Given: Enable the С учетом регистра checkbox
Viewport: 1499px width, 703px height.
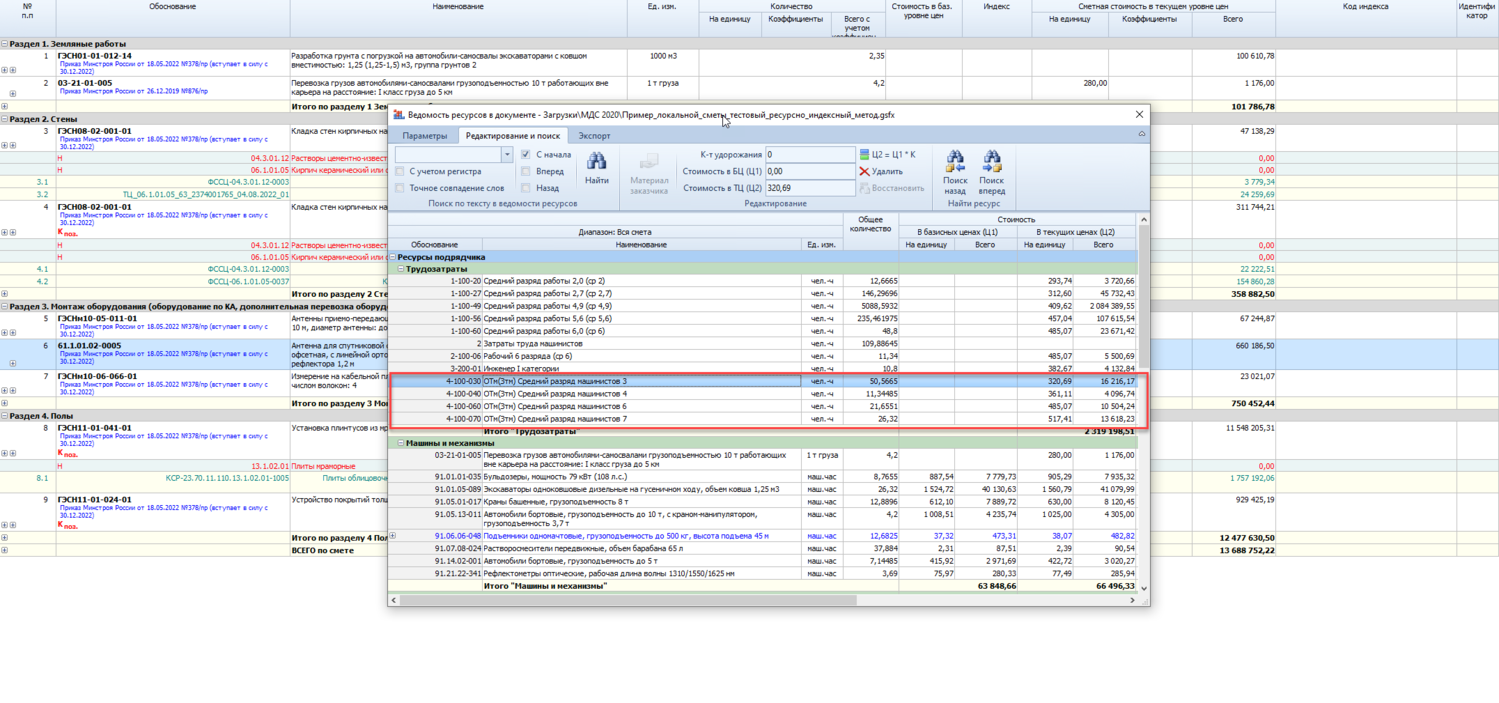Looking at the screenshot, I should [400, 172].
